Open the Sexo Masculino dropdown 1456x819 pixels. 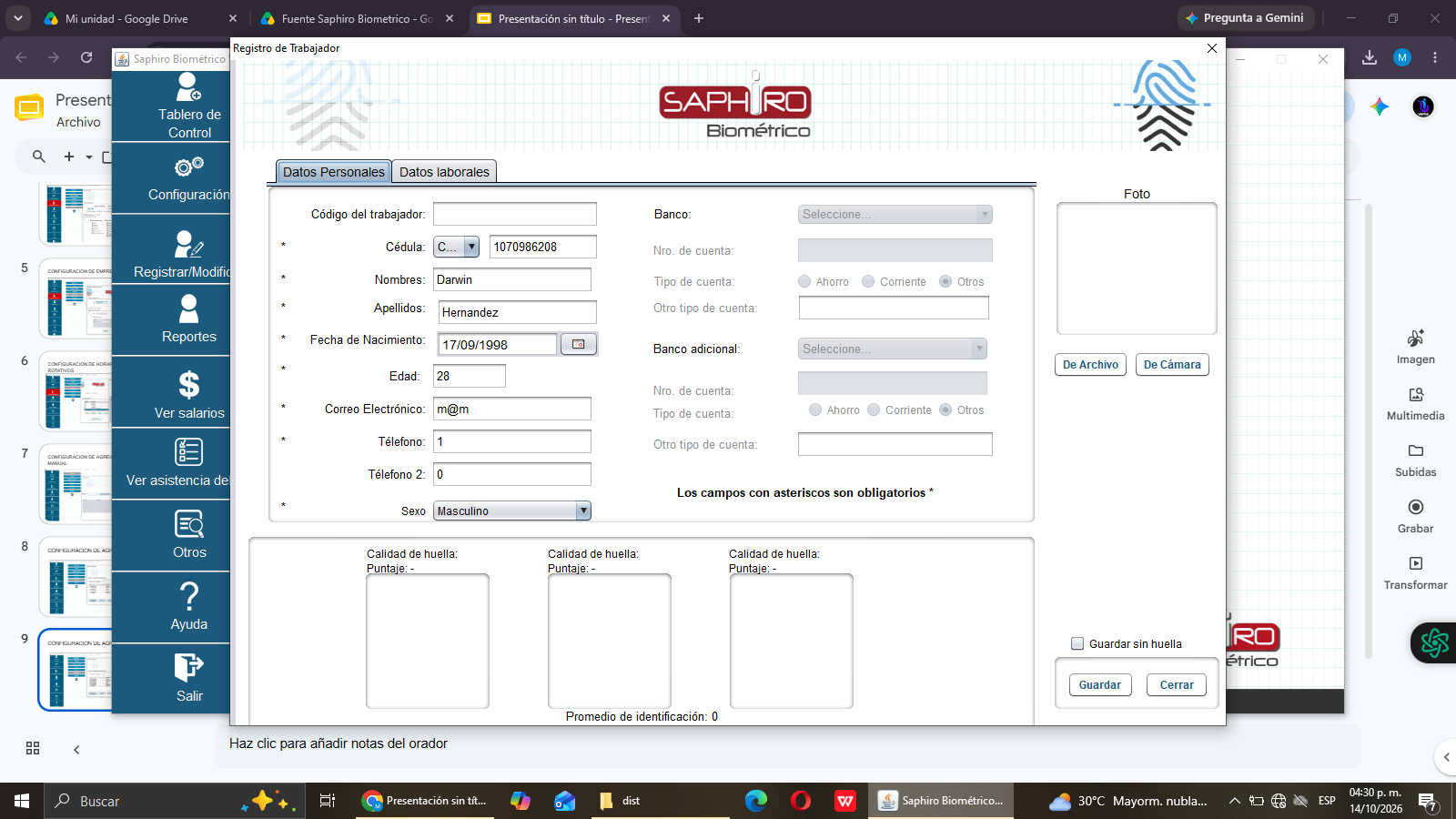512,511
